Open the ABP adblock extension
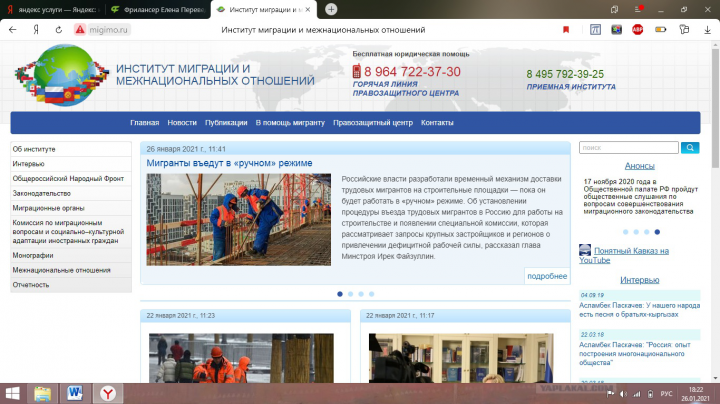 [637, 30]
